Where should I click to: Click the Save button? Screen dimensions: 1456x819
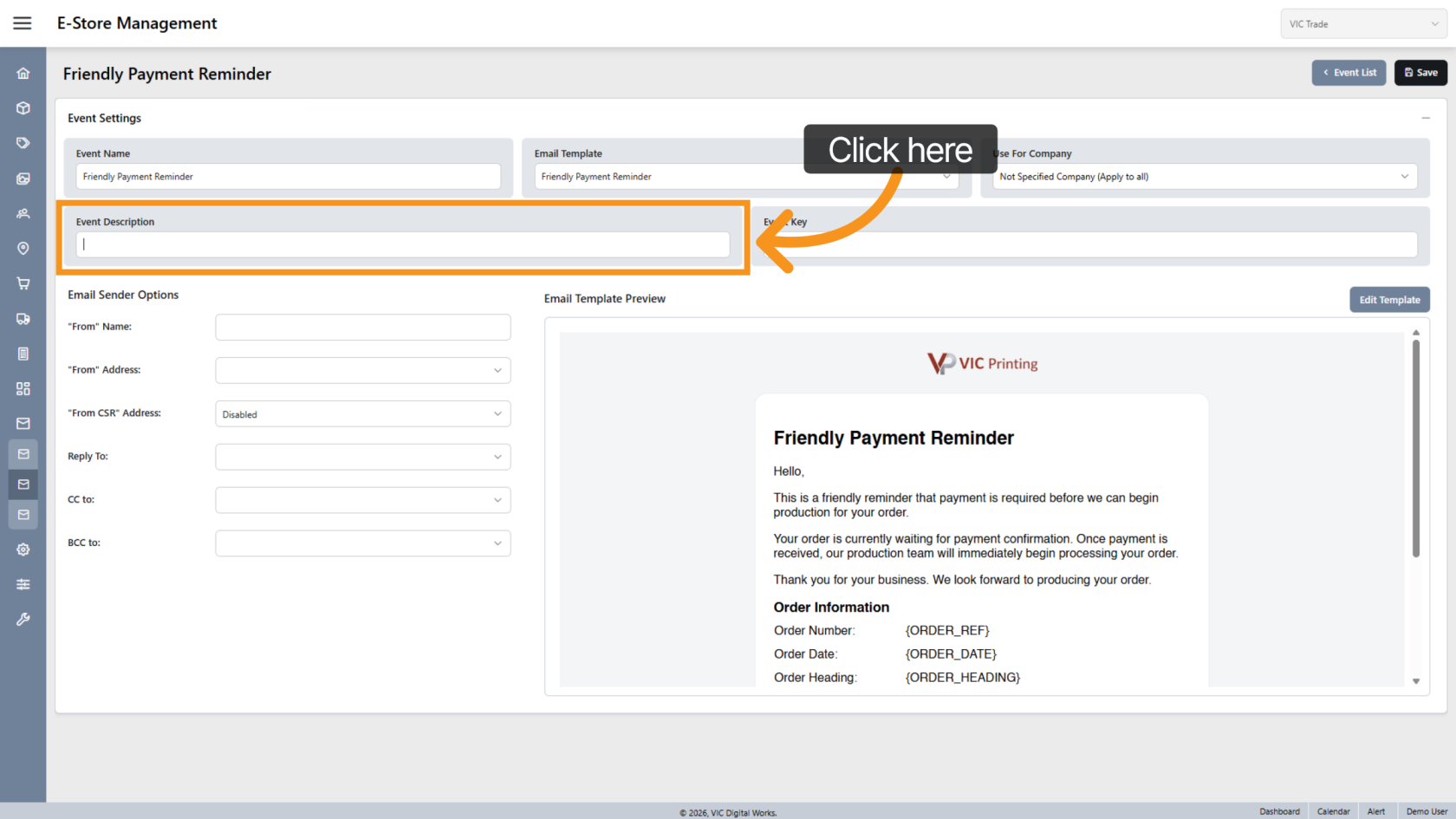(1420, 73)
